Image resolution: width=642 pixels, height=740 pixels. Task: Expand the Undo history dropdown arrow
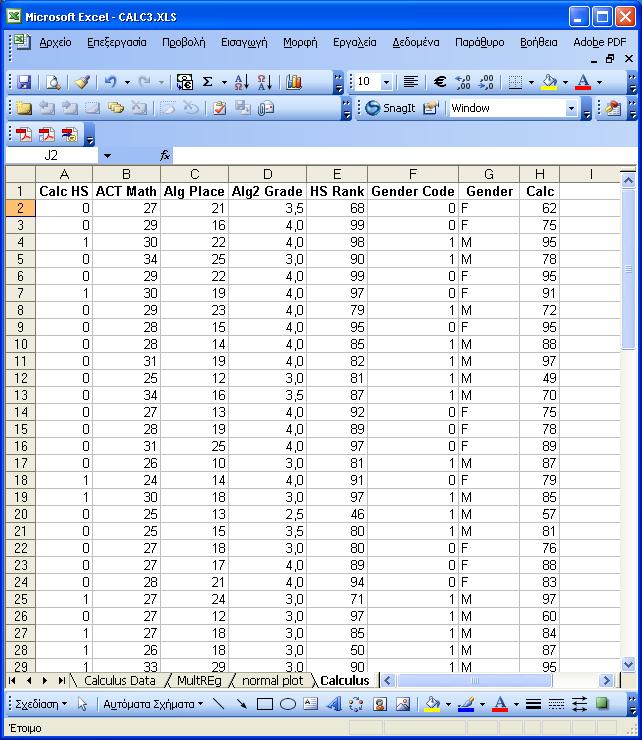(x=127, y=82)
